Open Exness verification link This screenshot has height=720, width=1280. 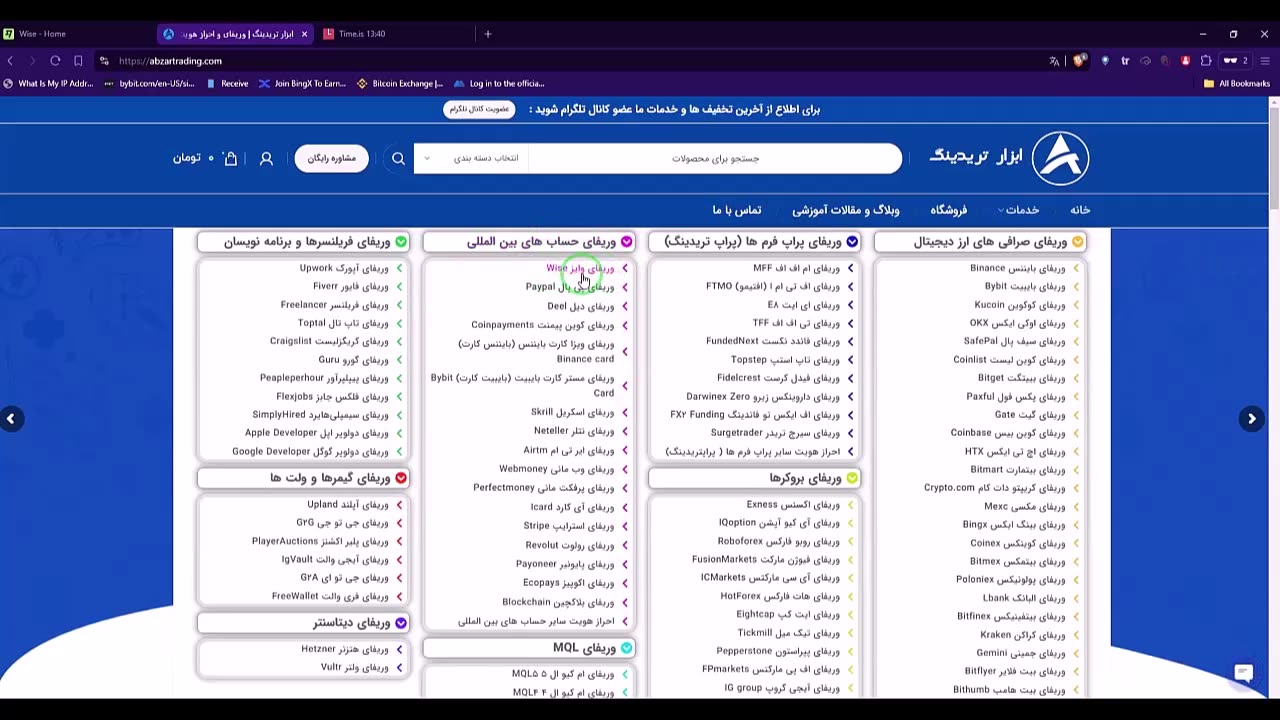point(793,505)
